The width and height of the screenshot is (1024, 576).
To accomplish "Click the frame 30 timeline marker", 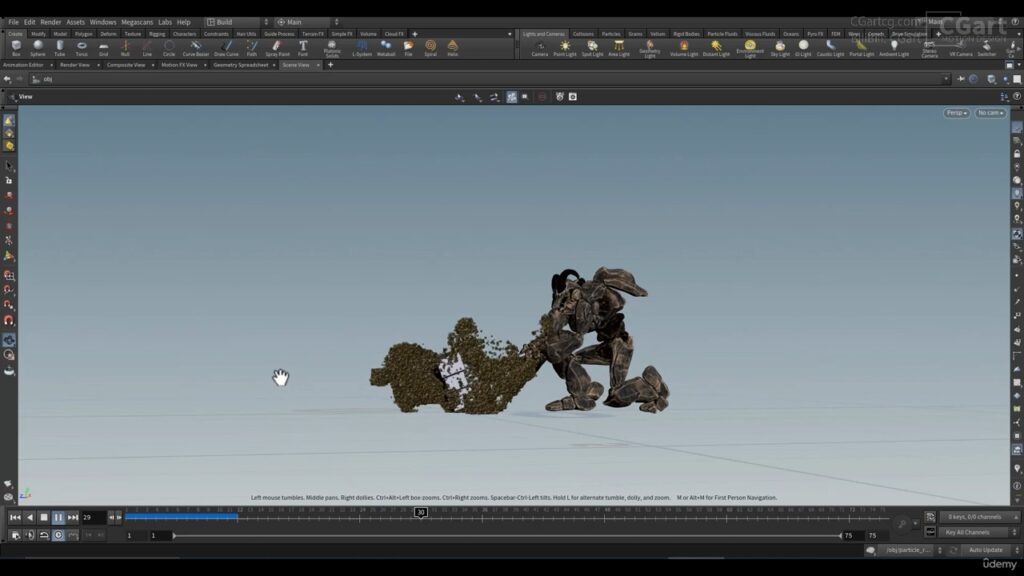I will [421, 513].
